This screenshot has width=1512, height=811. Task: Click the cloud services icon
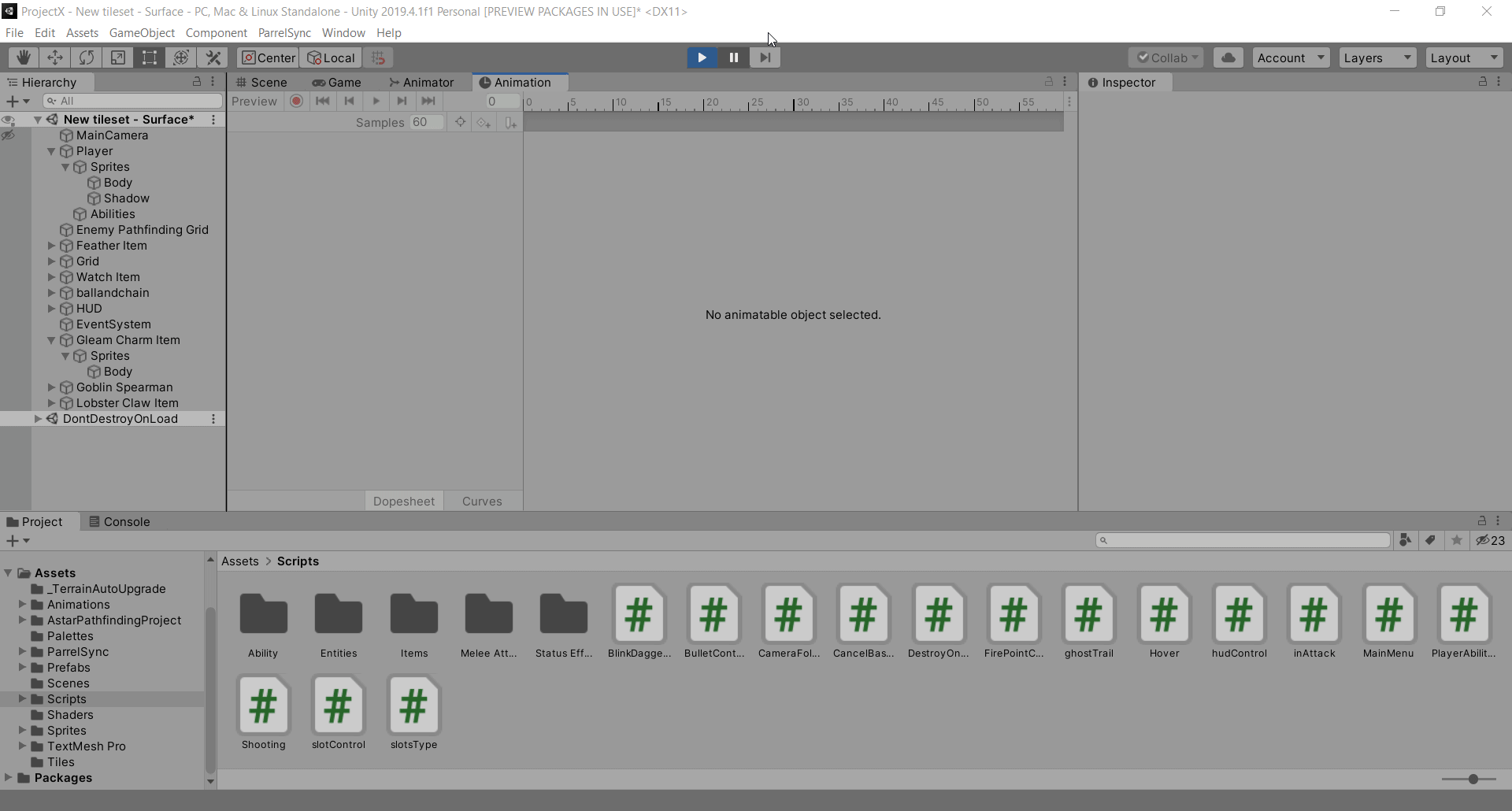coord(1228,57)
